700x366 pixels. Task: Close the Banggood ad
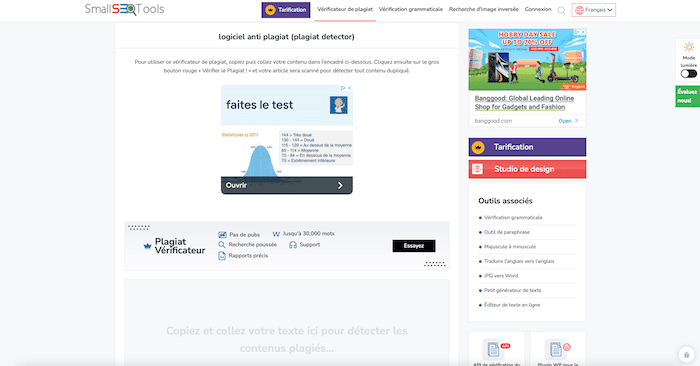tap(583, 32)
